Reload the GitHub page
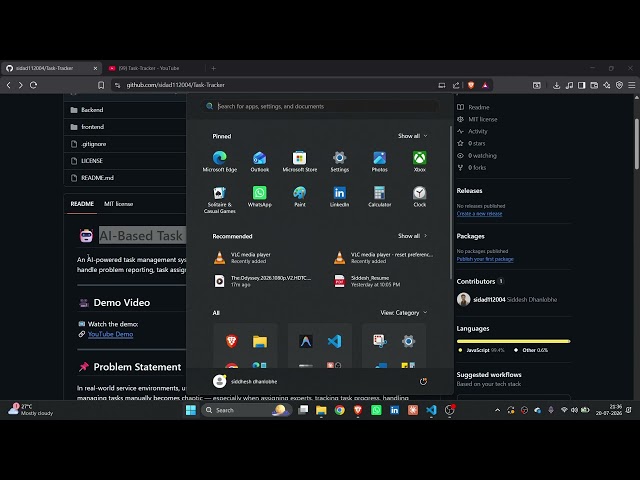Screen dimensions: 640x480 pyautogui.click(x=33, y=85)
